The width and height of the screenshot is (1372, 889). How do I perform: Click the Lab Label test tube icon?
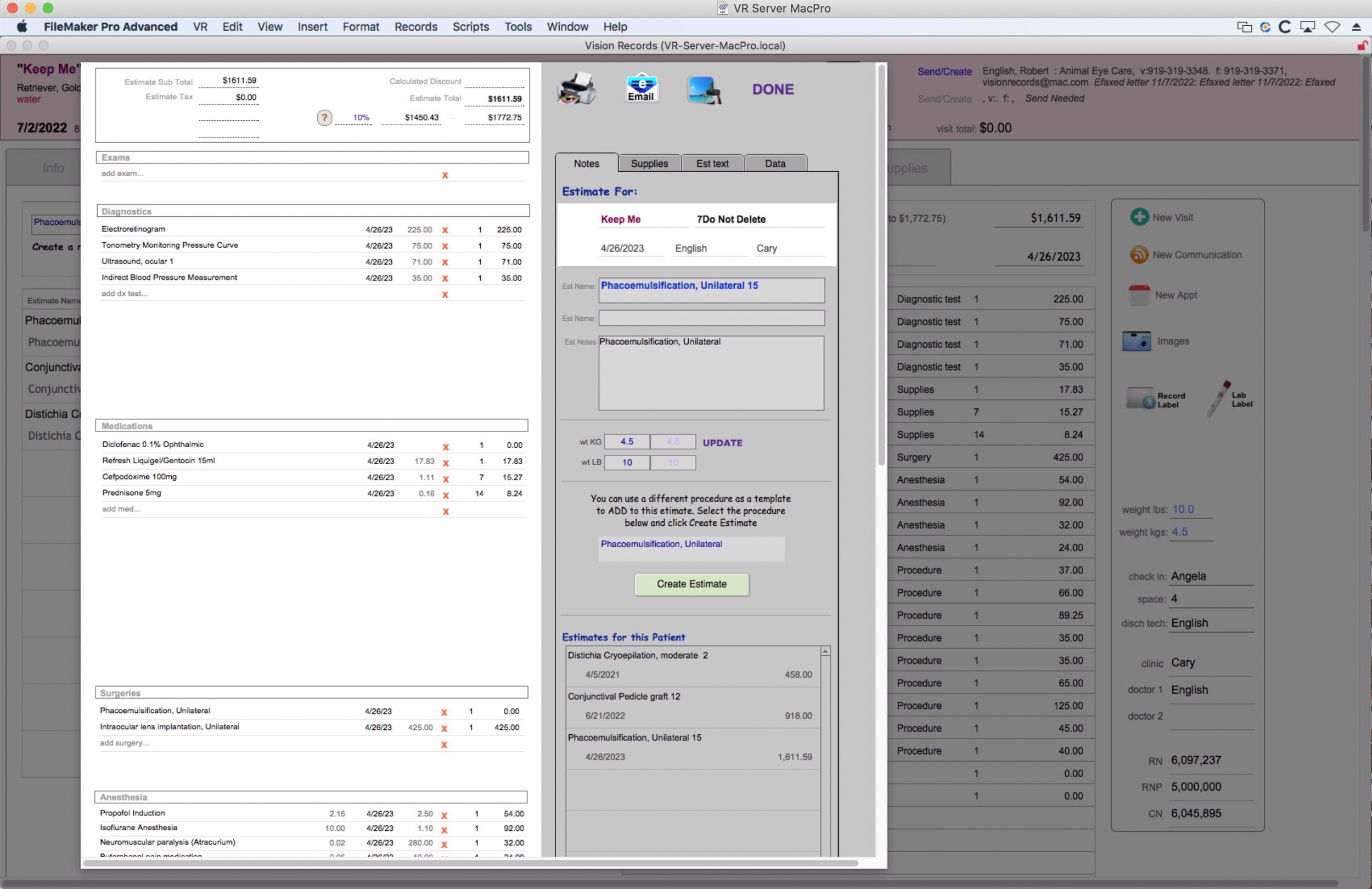pos(1218,398)
